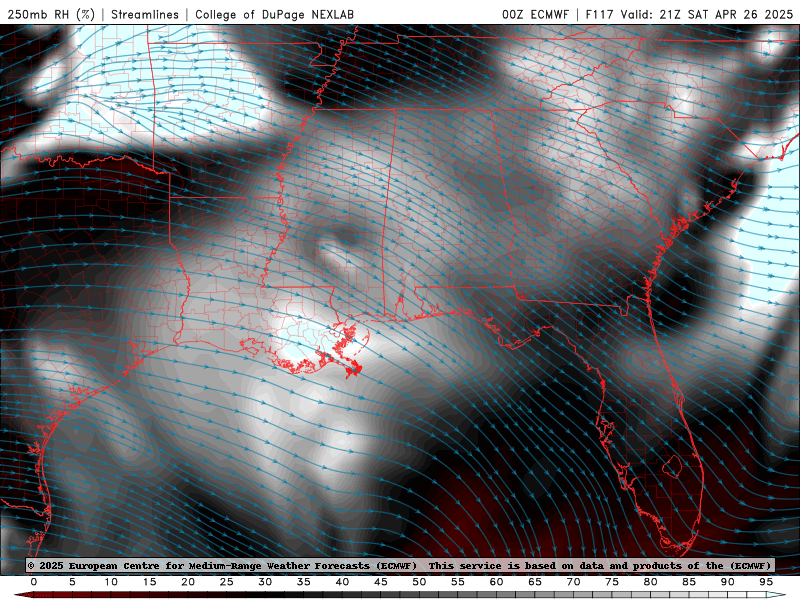This screenshot has height=600, width=800.
Task: Click the '90' value on the color scale
Action: tap(728, 582)
